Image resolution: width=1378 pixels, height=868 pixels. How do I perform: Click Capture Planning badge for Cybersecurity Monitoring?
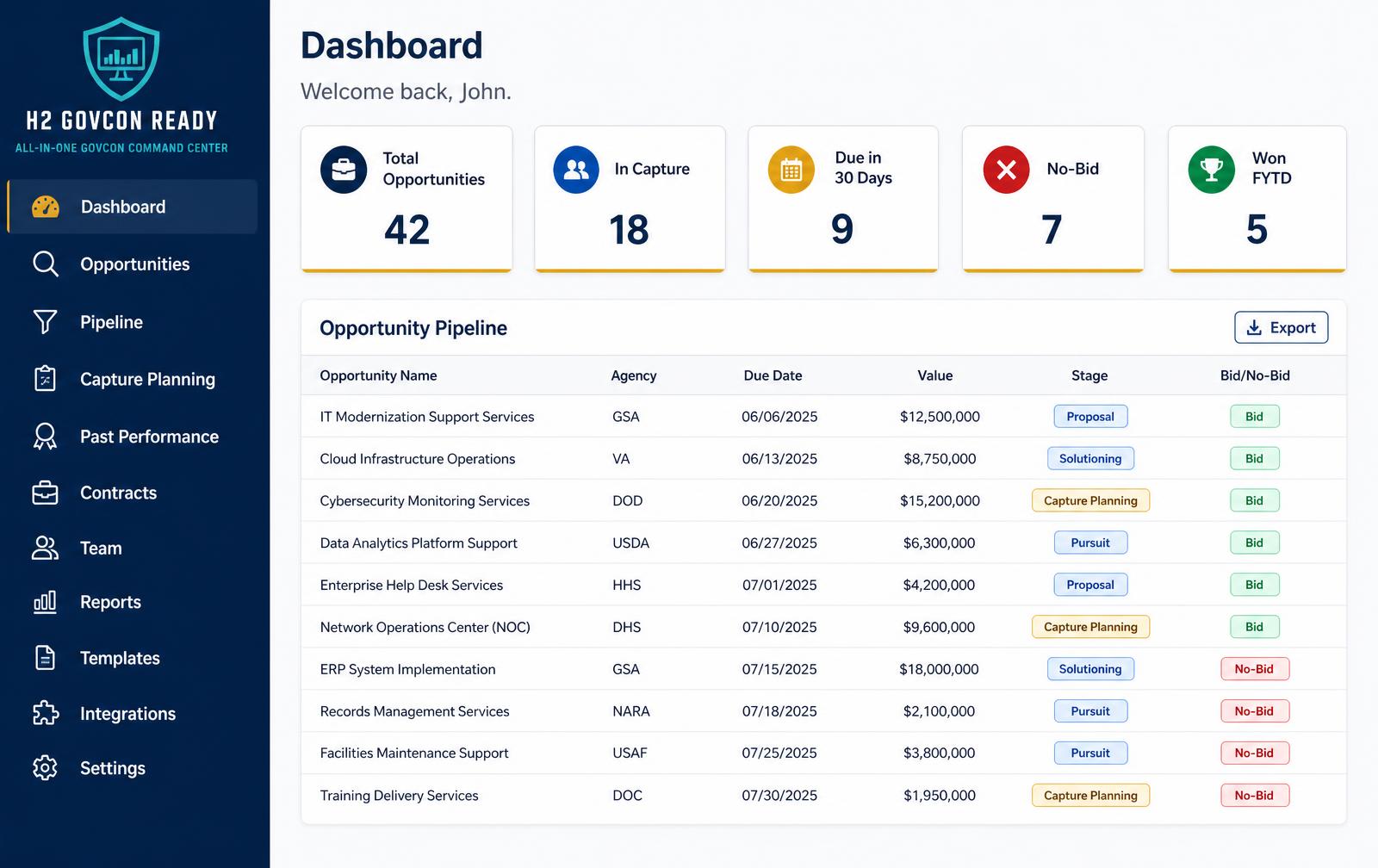point(1090,501)
